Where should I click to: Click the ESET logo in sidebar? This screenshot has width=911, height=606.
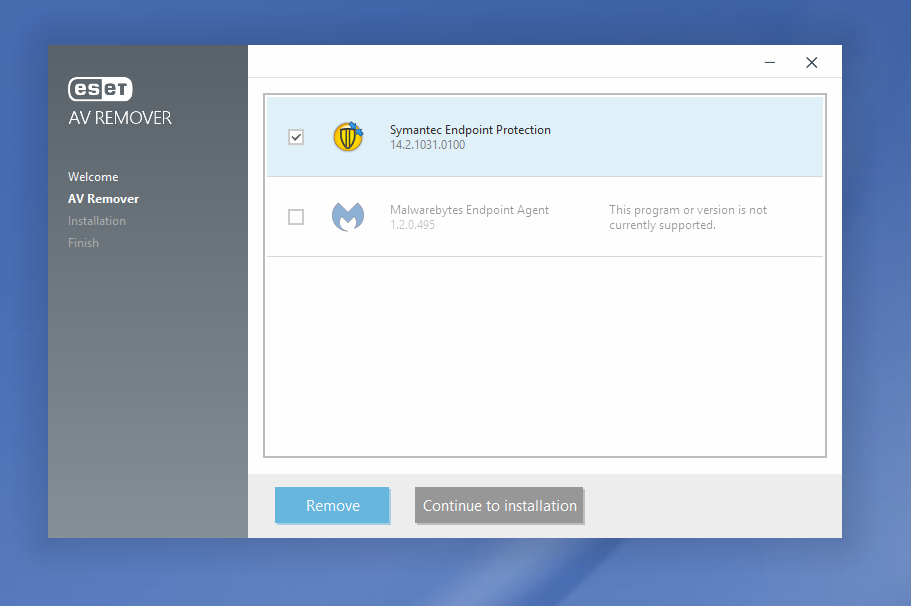point(101,89)
